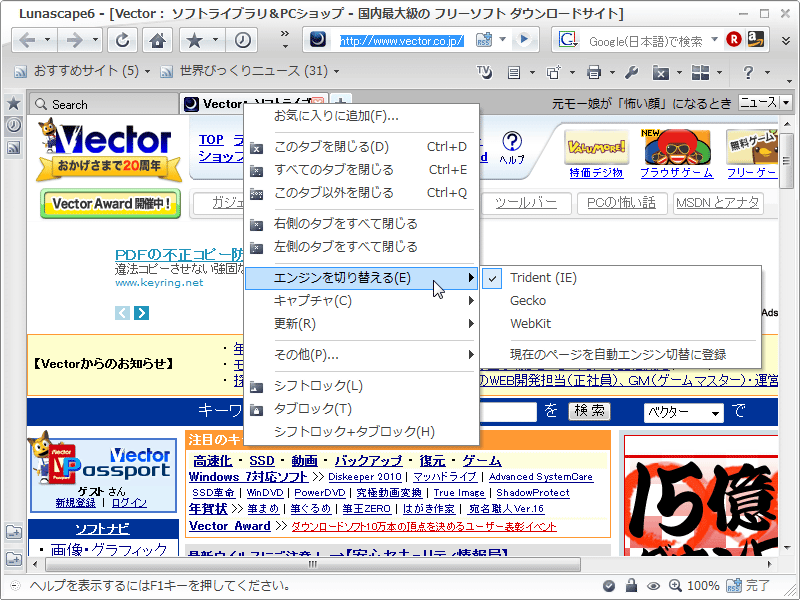Screen dimensions: 800x600
Task: Click the new tab plus button
Action: click(x=340, y=101)
